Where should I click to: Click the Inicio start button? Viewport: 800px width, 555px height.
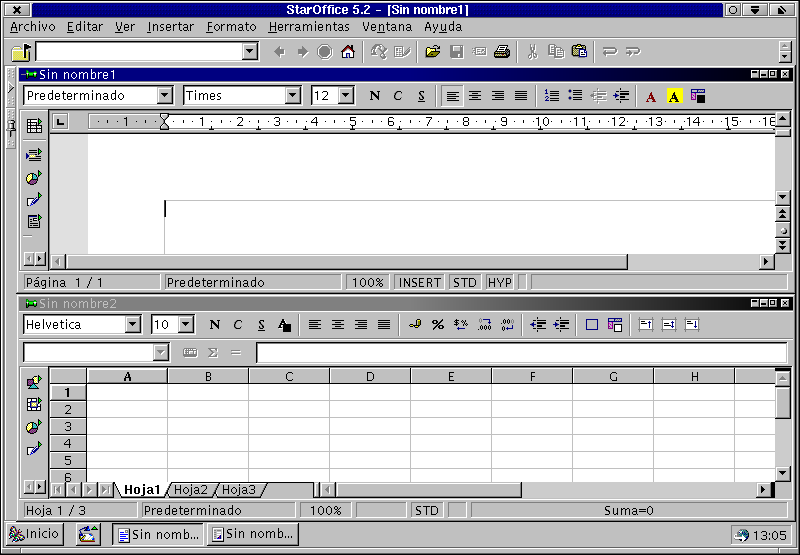tap(35, 534)
